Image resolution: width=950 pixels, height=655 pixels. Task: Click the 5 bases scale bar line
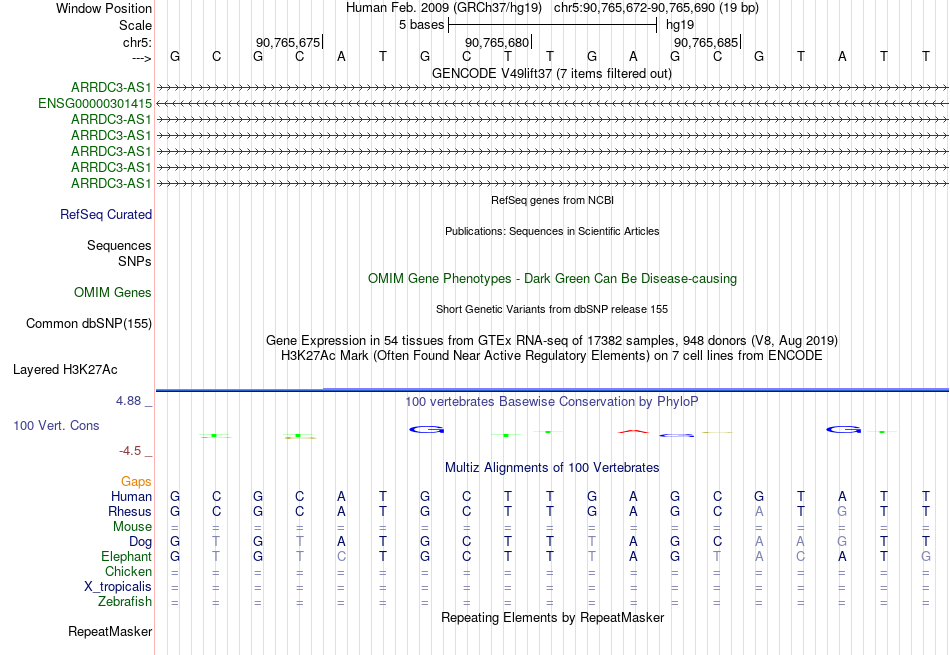click(553, 25)
